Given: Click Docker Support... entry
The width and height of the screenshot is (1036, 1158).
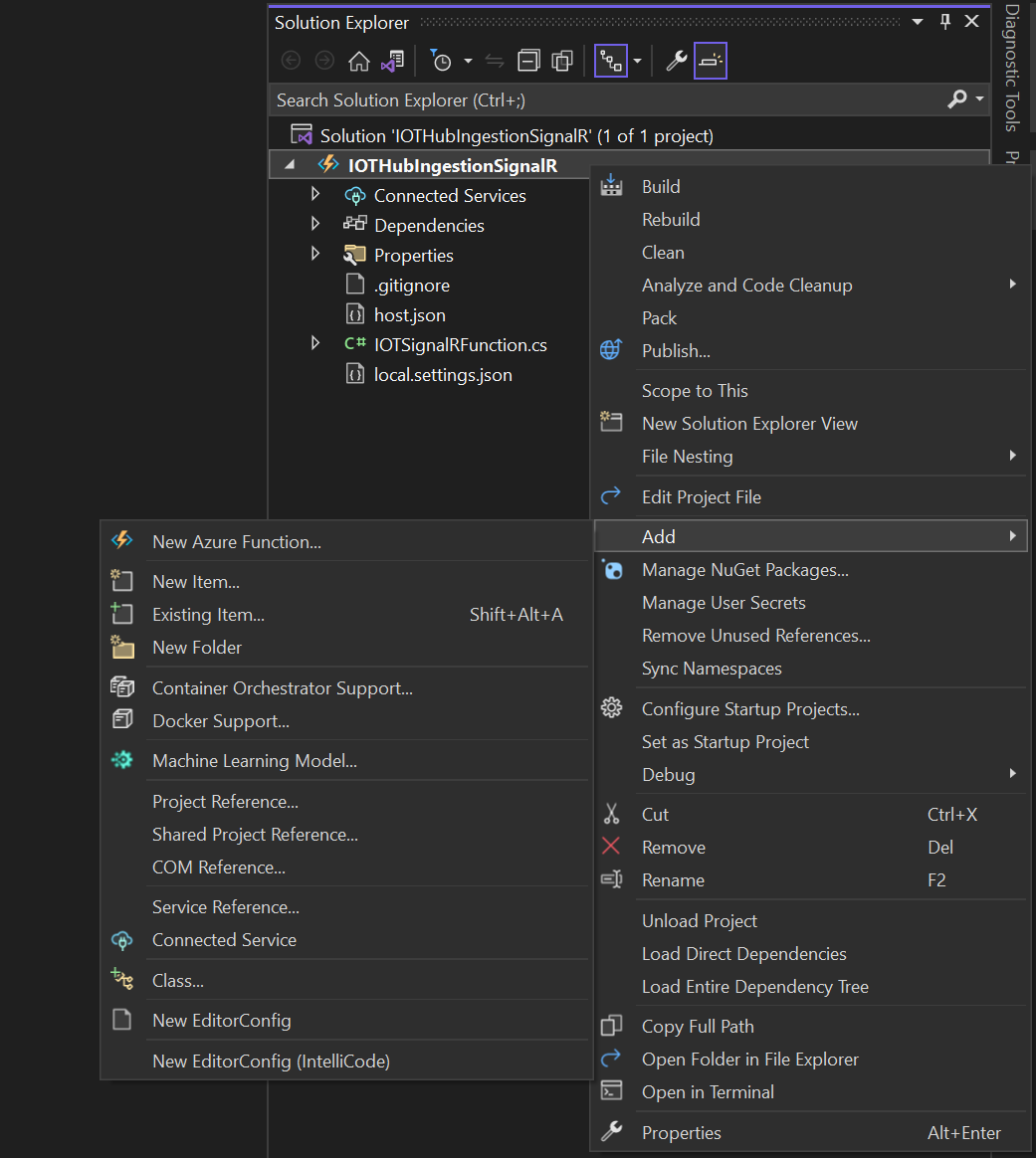Looking at the screenshot, I should (x=346, y=721).
